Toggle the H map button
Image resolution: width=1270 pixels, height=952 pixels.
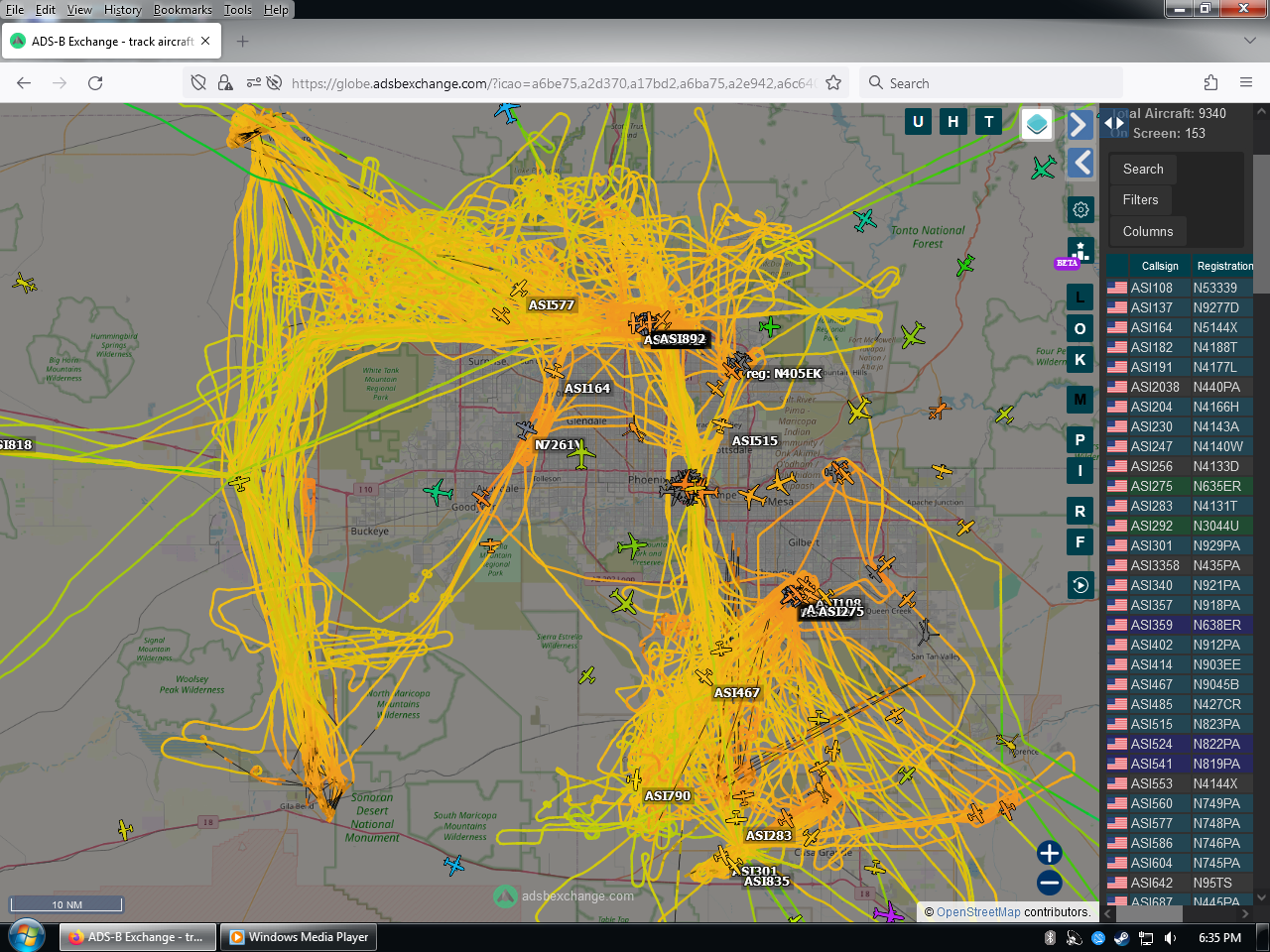(x=953, y=122)
